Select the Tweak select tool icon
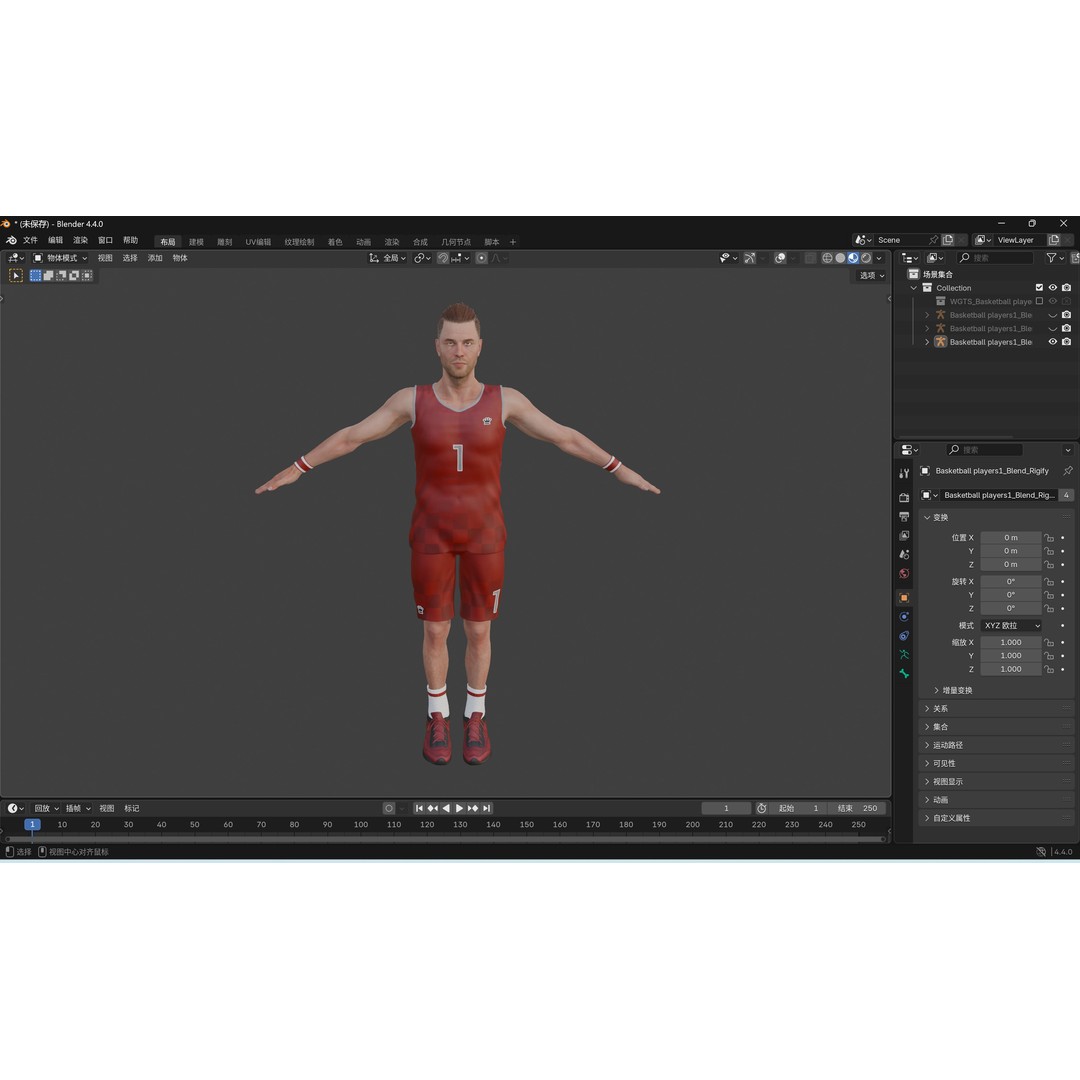 (x=16, y=276)
